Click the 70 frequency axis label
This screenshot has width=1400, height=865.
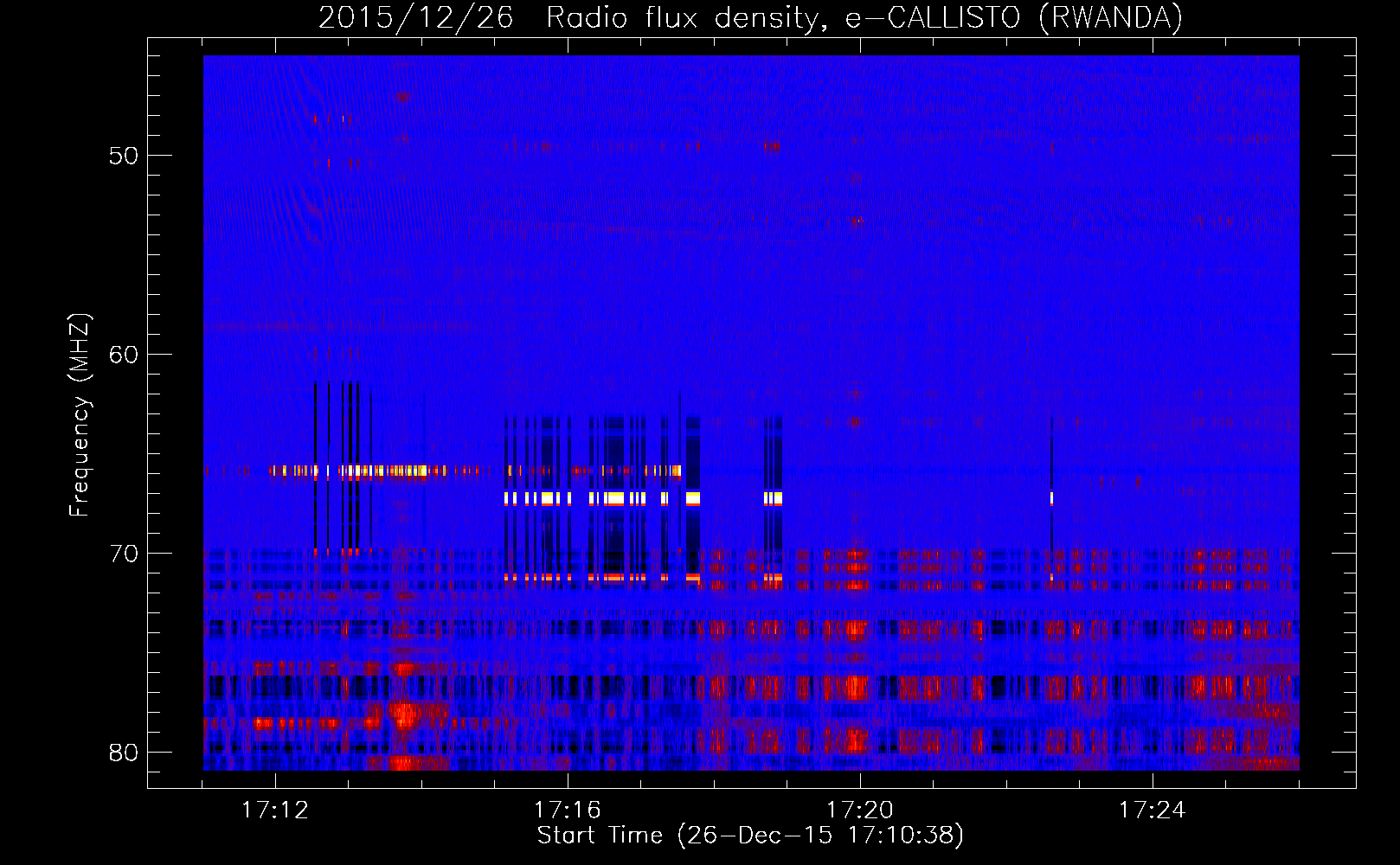[x=124, y=554]
